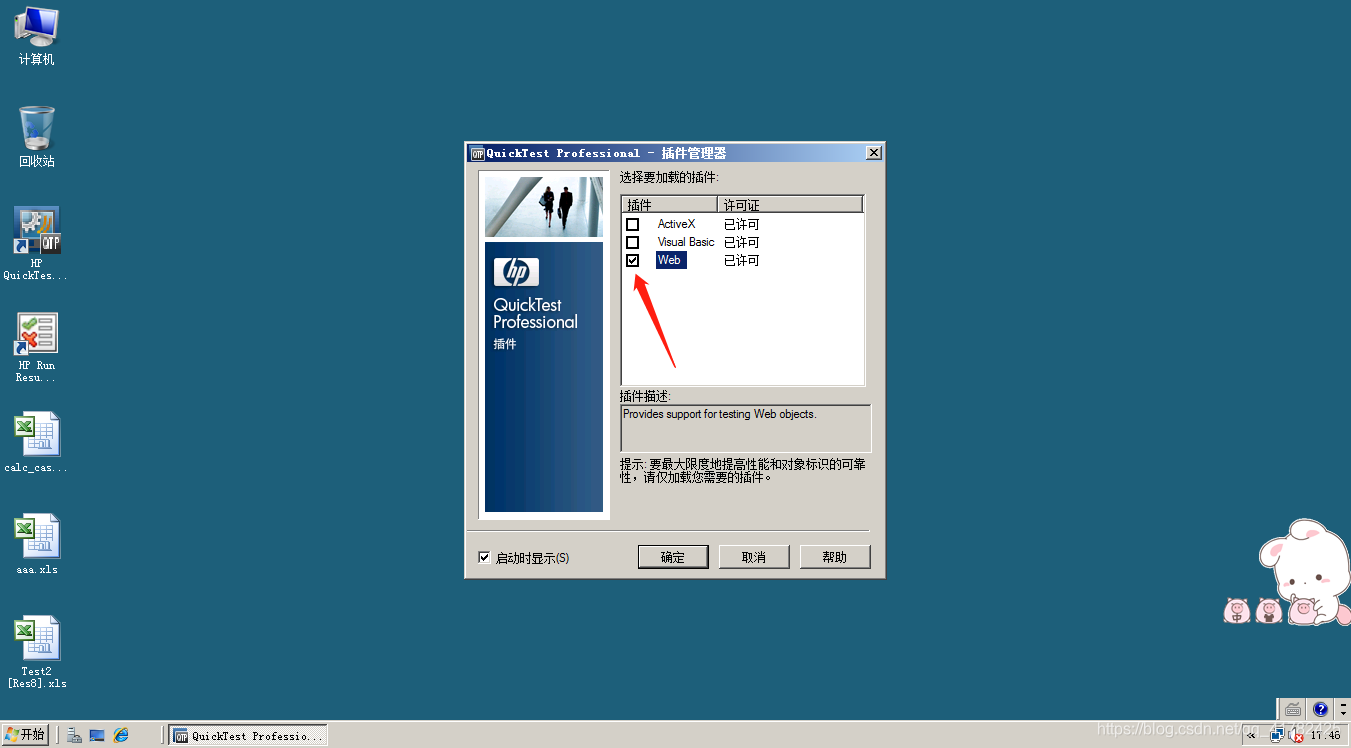This screenshot has width=1351, height=748.
Task: Enable the ActiveX add-in checkbox
Action: pos(632,224)
